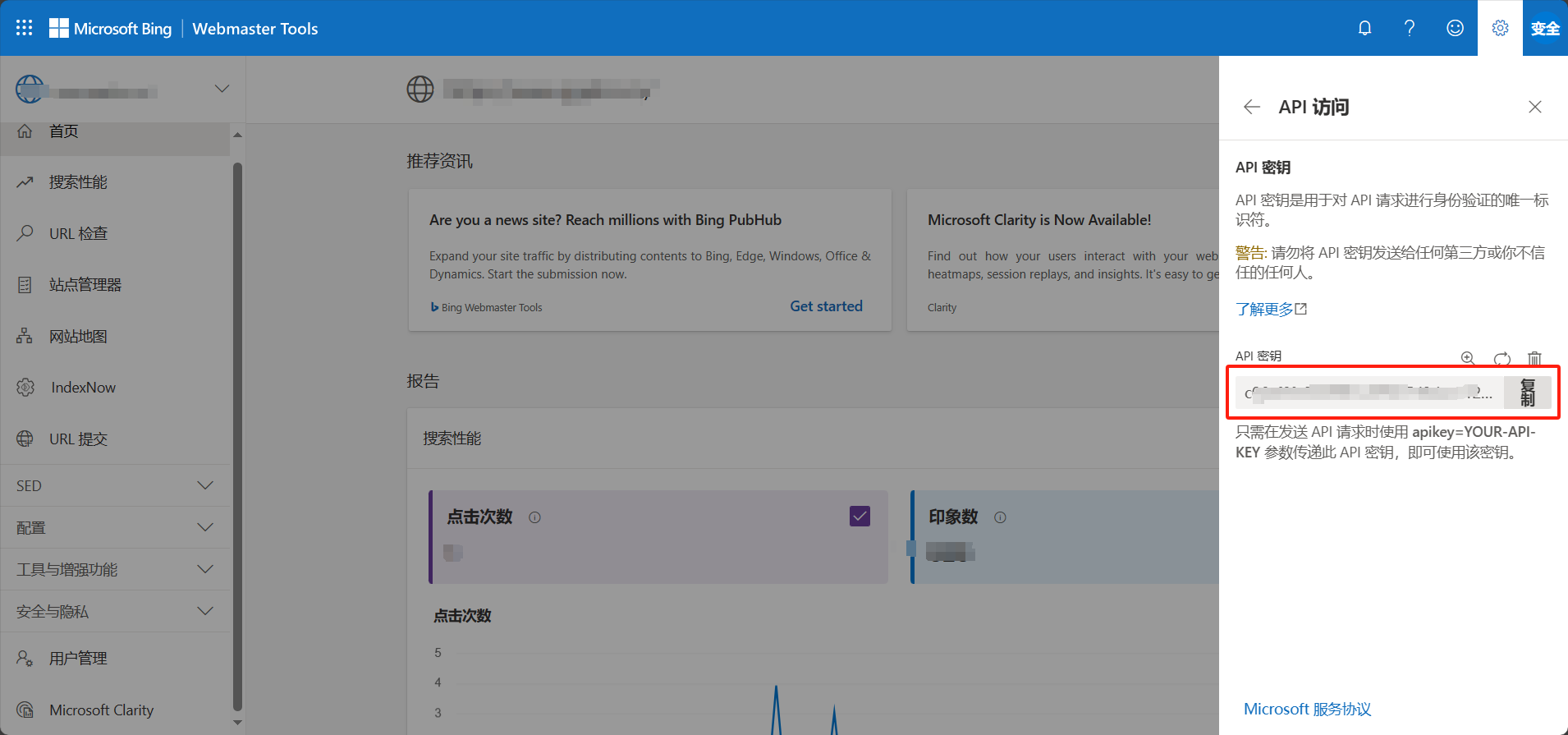Click the API key text field
Screen dimensions: 1568x735
[x=1369, y=393]
